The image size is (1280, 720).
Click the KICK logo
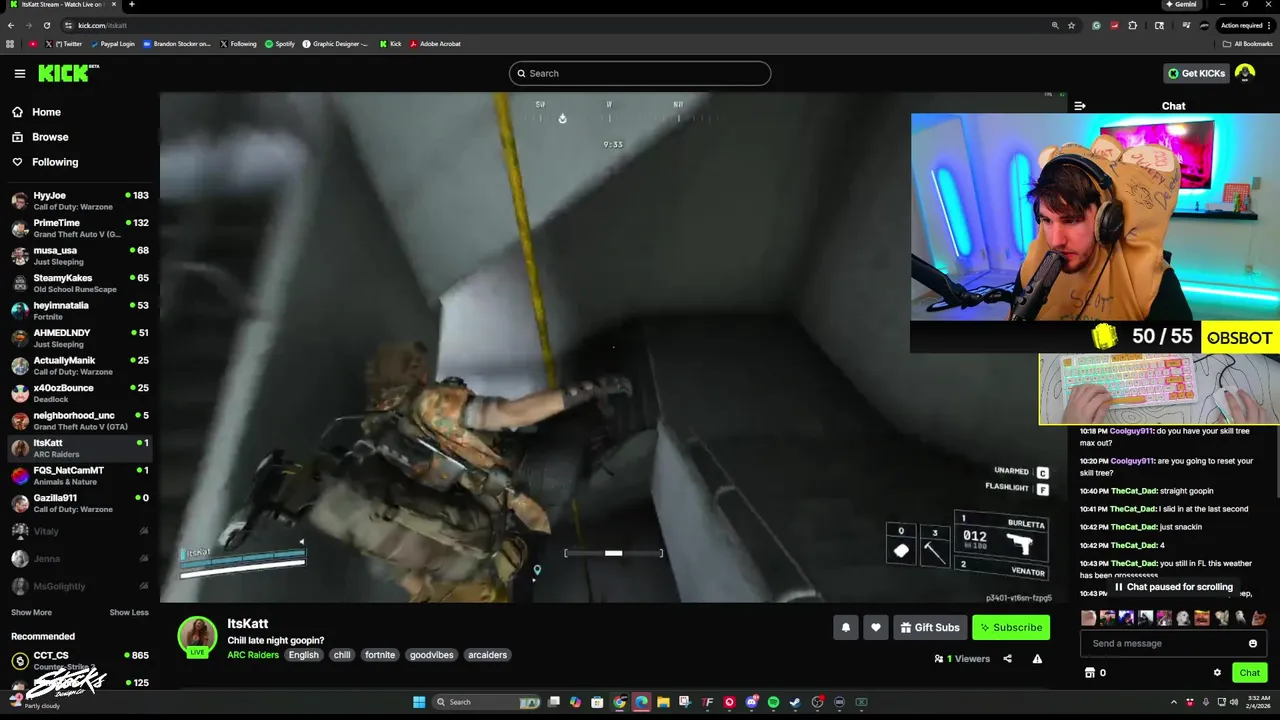click(x=68, y=73)
